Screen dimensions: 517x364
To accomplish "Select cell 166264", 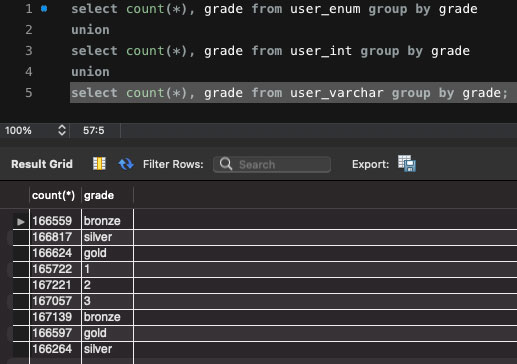I will click(x=55, y=349).
